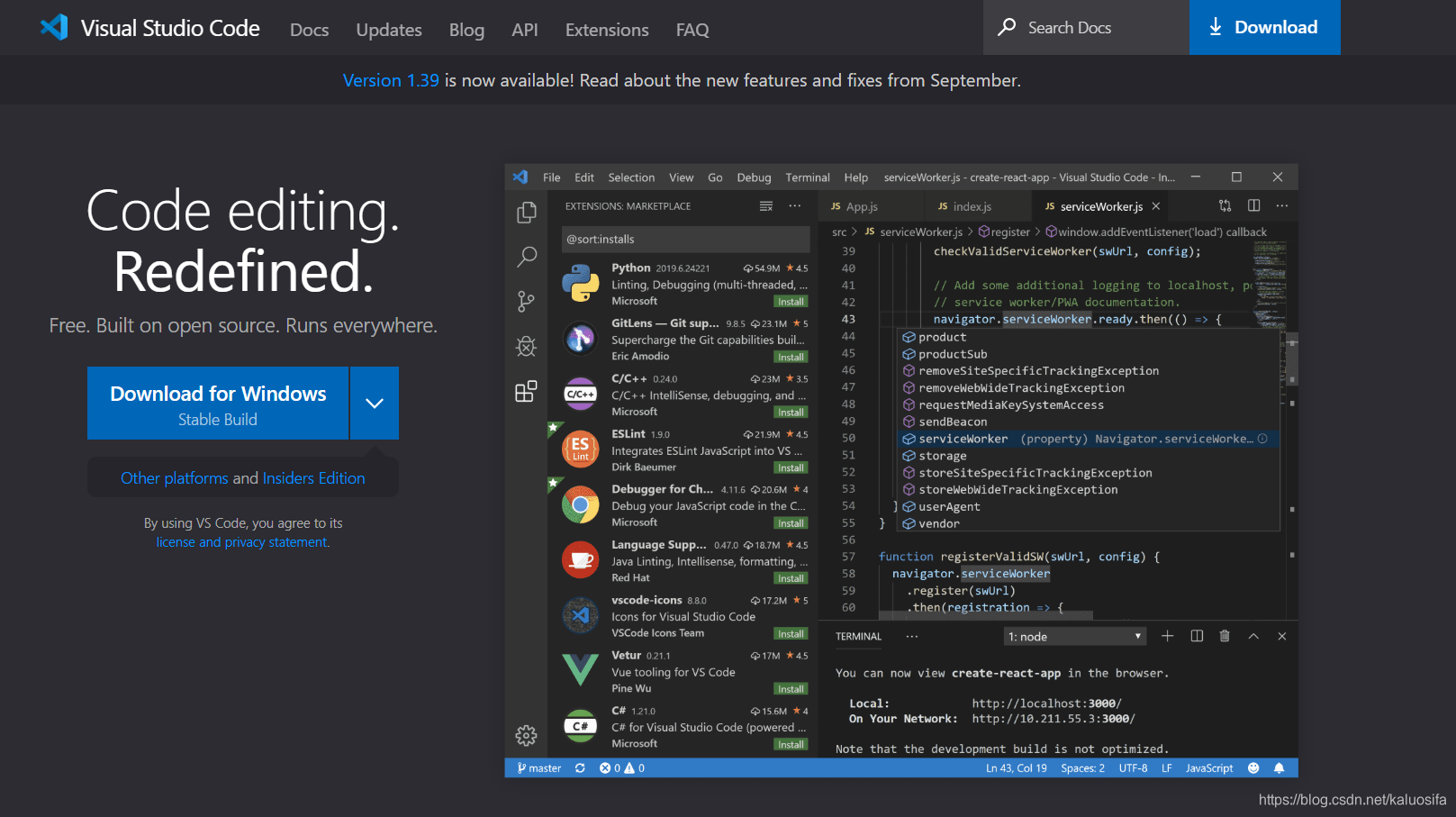Click the kill terminal trash icon
The width and height of the screenshot is (1456, 817).
pos(1225,636)
